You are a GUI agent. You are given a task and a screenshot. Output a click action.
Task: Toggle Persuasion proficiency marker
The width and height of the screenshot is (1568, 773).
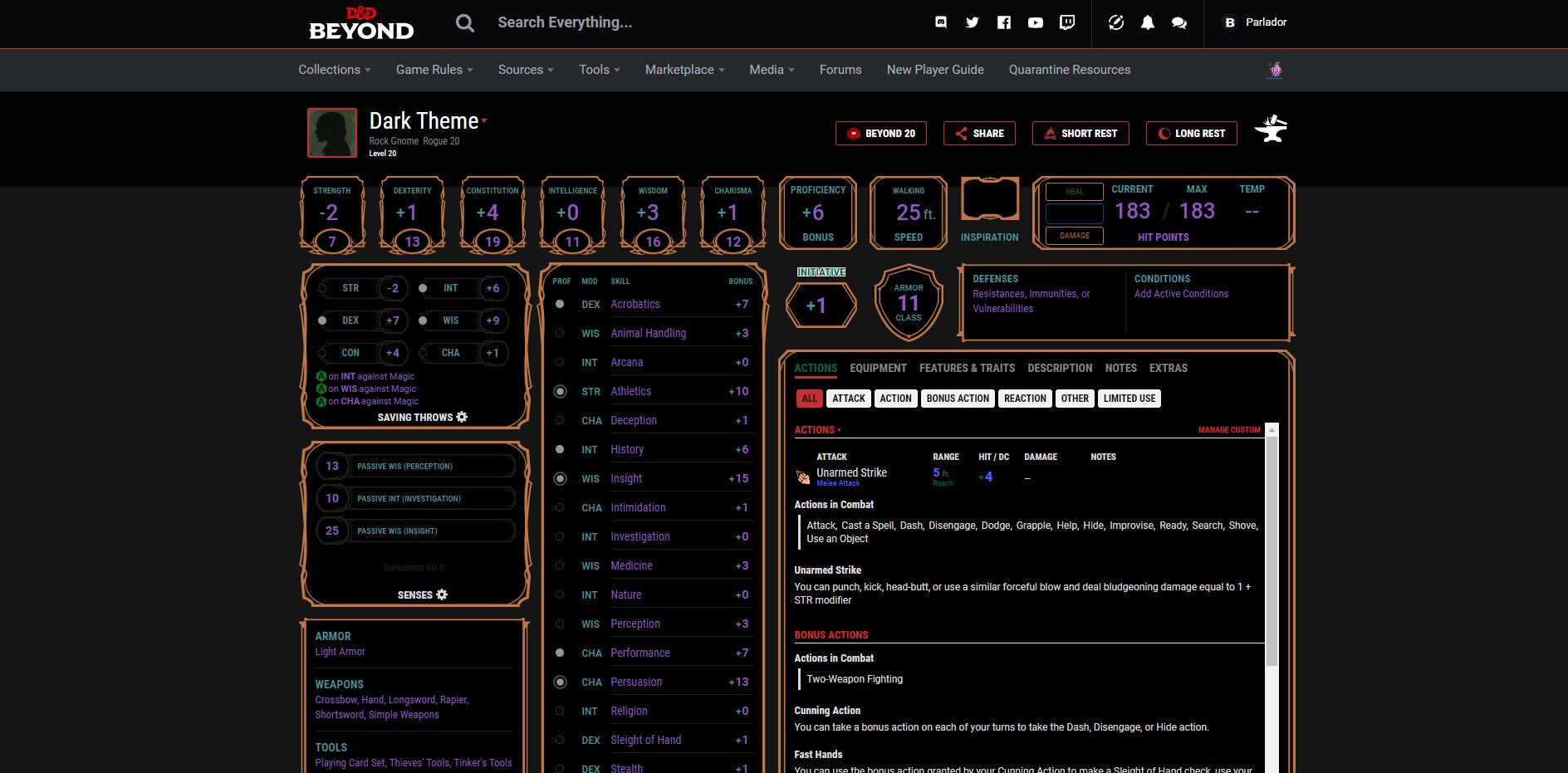tap(560, 682)
